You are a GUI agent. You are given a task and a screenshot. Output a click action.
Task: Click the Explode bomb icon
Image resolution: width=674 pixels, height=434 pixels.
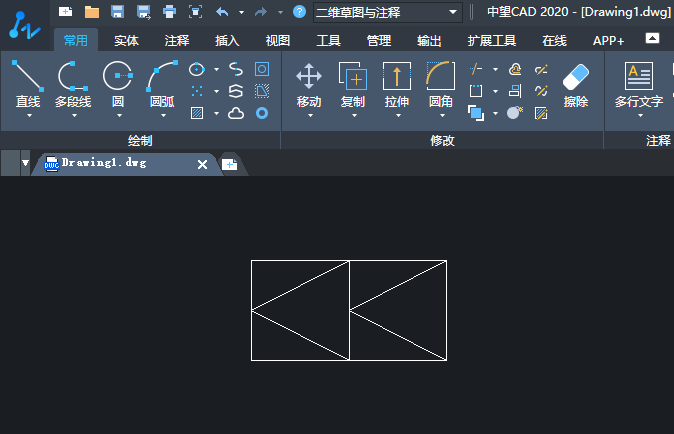click(x=515, y=113)
